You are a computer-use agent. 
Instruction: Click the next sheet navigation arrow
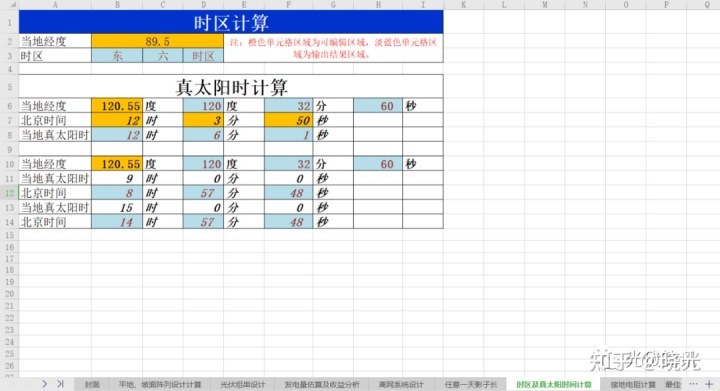45,384
